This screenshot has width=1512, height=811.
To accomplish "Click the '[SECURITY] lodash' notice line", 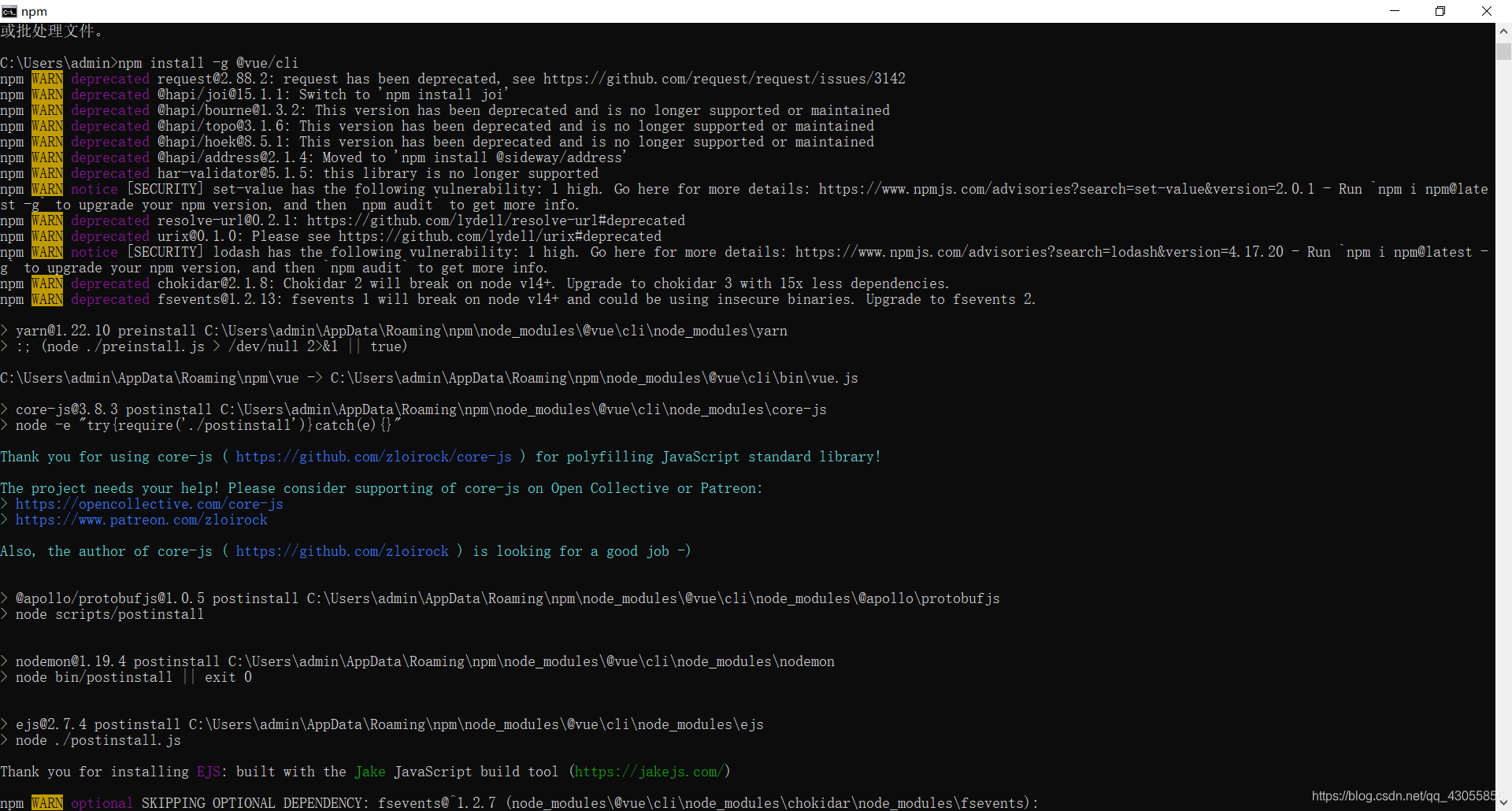I will click(744, 260).
